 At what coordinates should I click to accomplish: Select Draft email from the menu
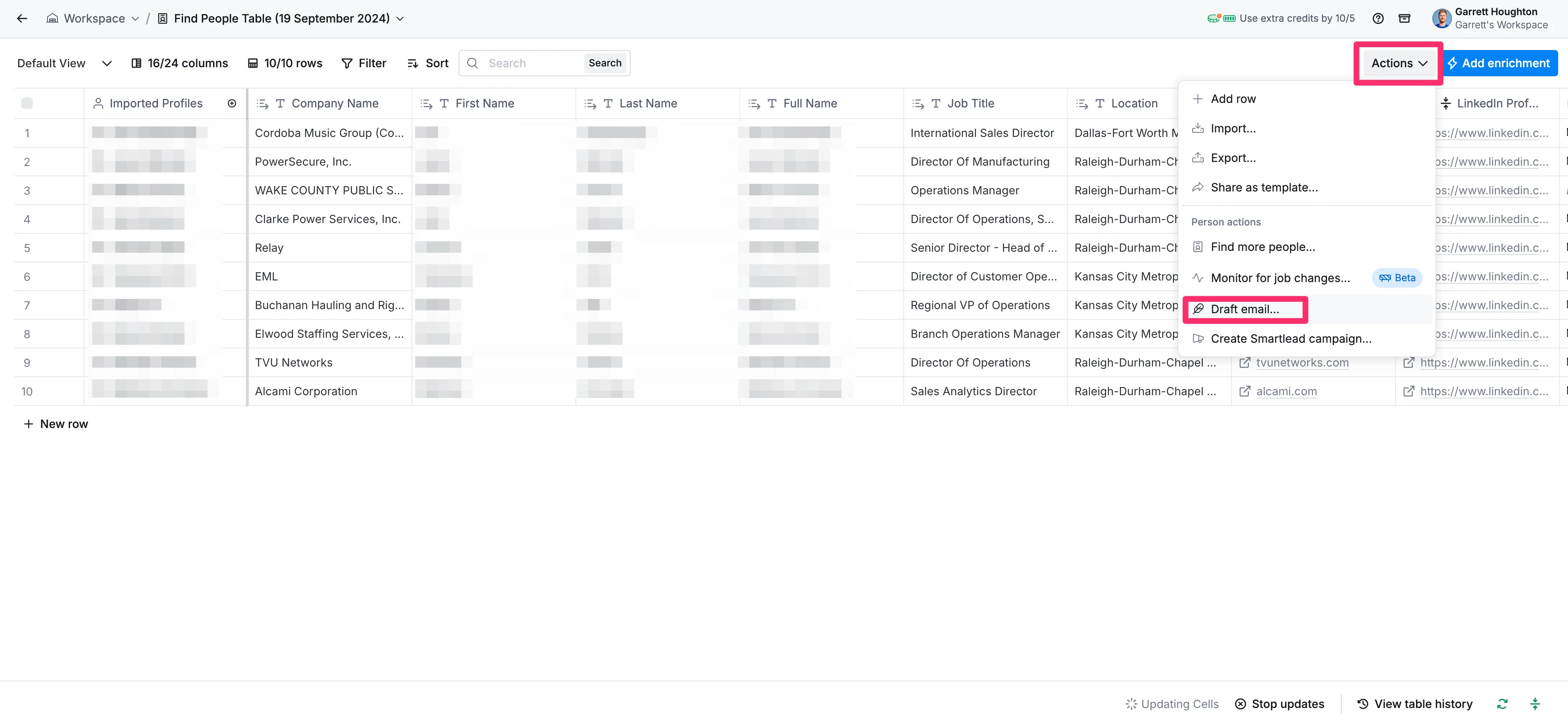pos(1245,310)
